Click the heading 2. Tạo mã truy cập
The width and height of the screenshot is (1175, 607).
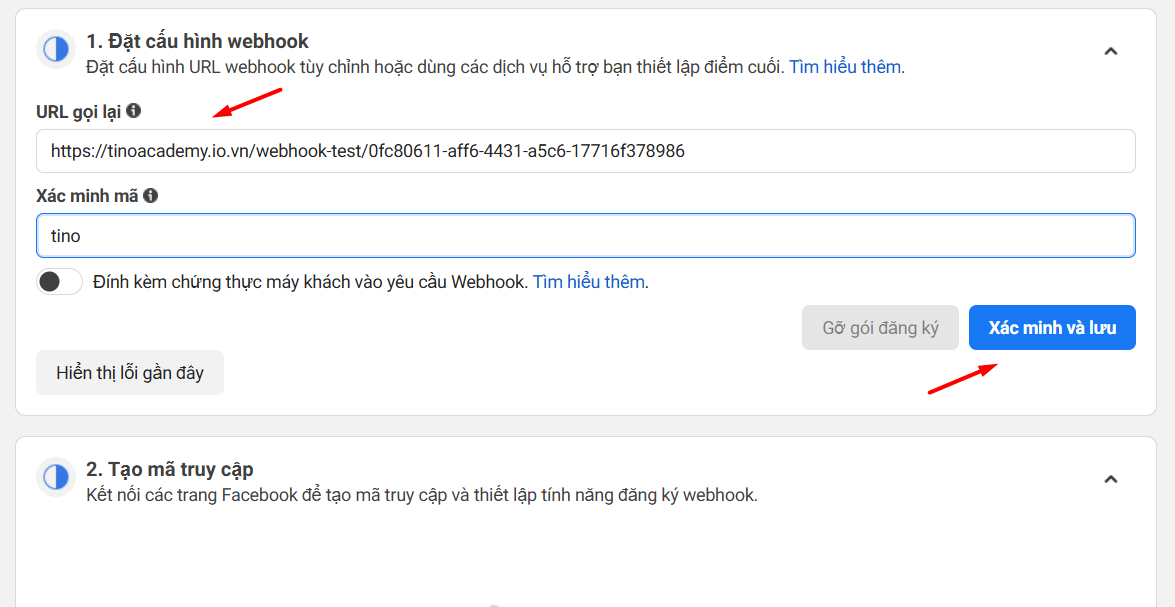coord(169,470)
